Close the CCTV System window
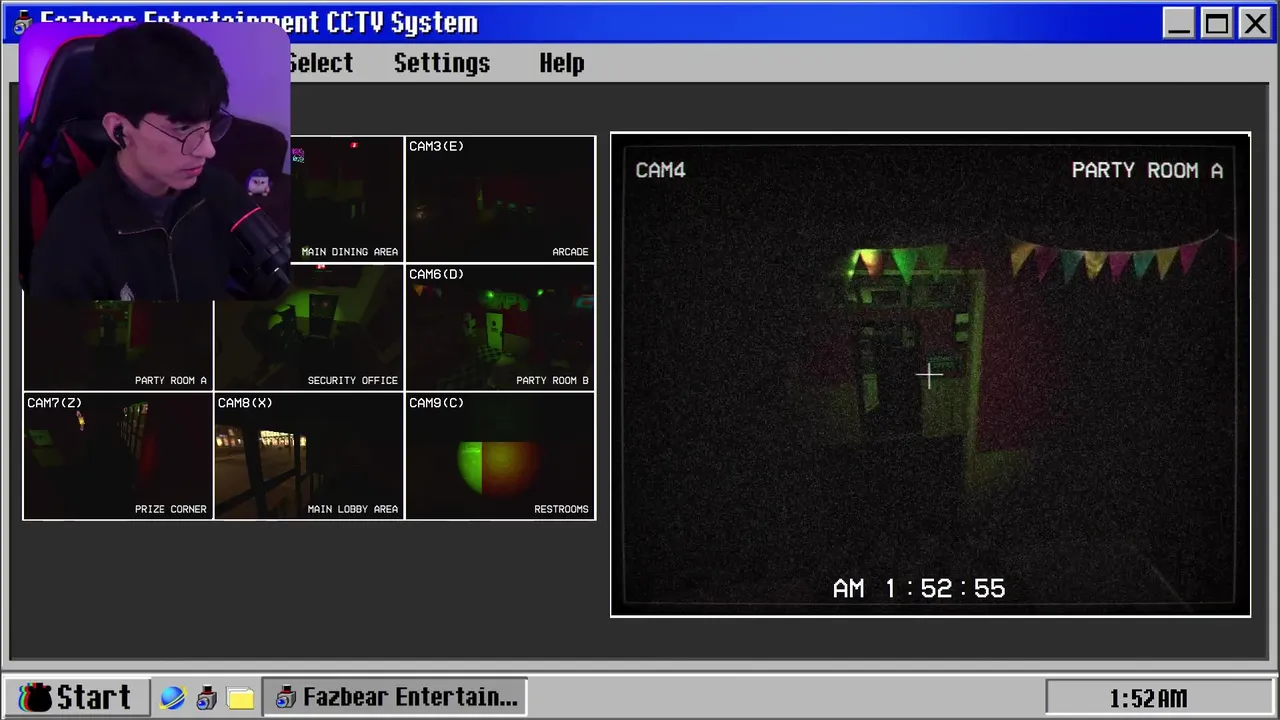Image resolution: width=1280 pixels, height=720 pixels. point(1254,23)
